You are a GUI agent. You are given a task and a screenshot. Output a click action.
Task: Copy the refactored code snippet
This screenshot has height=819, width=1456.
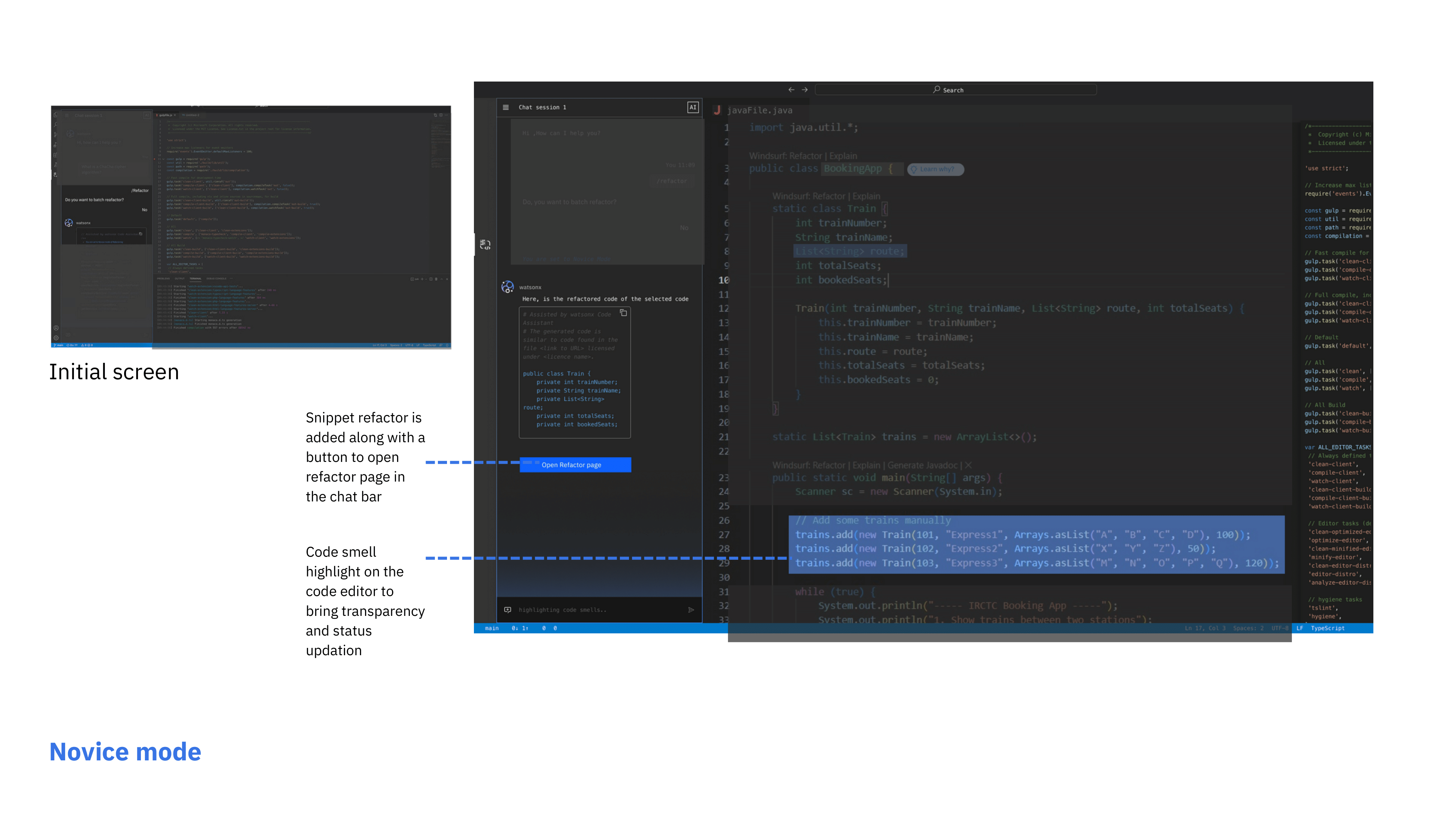pos(624,313)
